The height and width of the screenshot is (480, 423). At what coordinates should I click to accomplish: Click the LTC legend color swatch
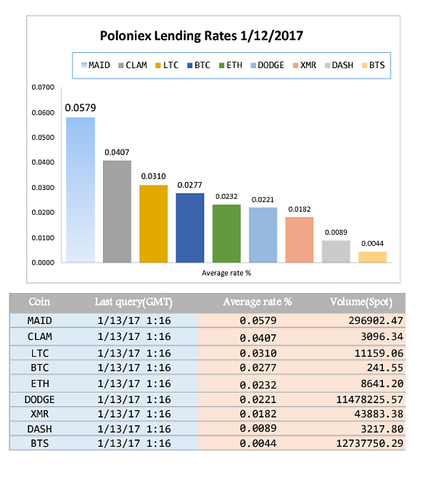coord(158,65)
